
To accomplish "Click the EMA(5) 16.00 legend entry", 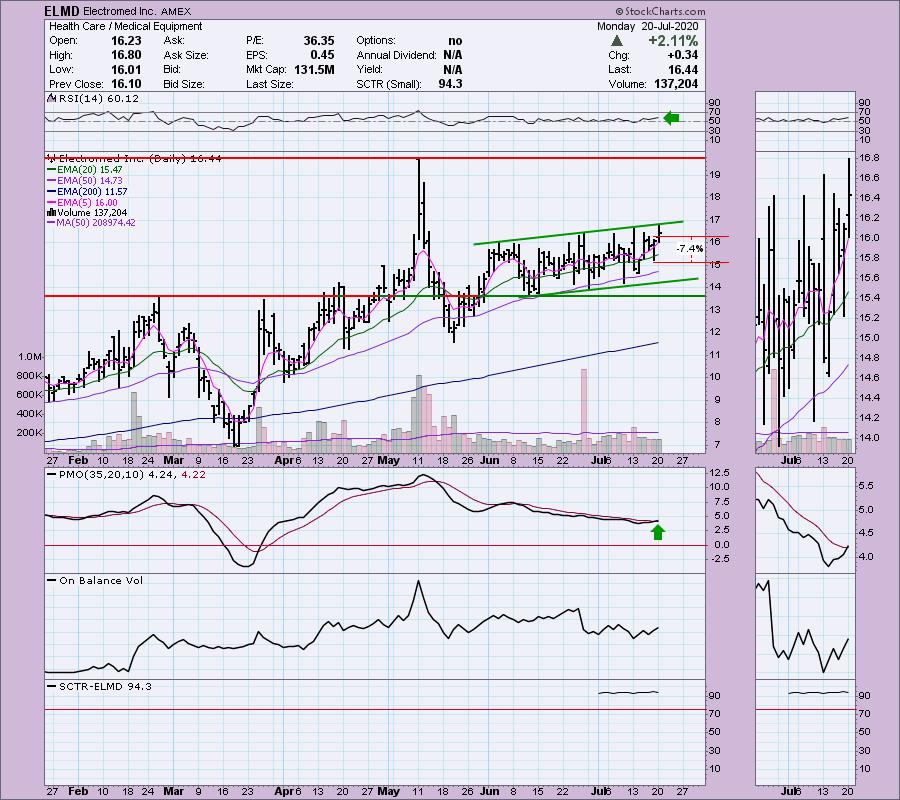I will tap(87, 203).
